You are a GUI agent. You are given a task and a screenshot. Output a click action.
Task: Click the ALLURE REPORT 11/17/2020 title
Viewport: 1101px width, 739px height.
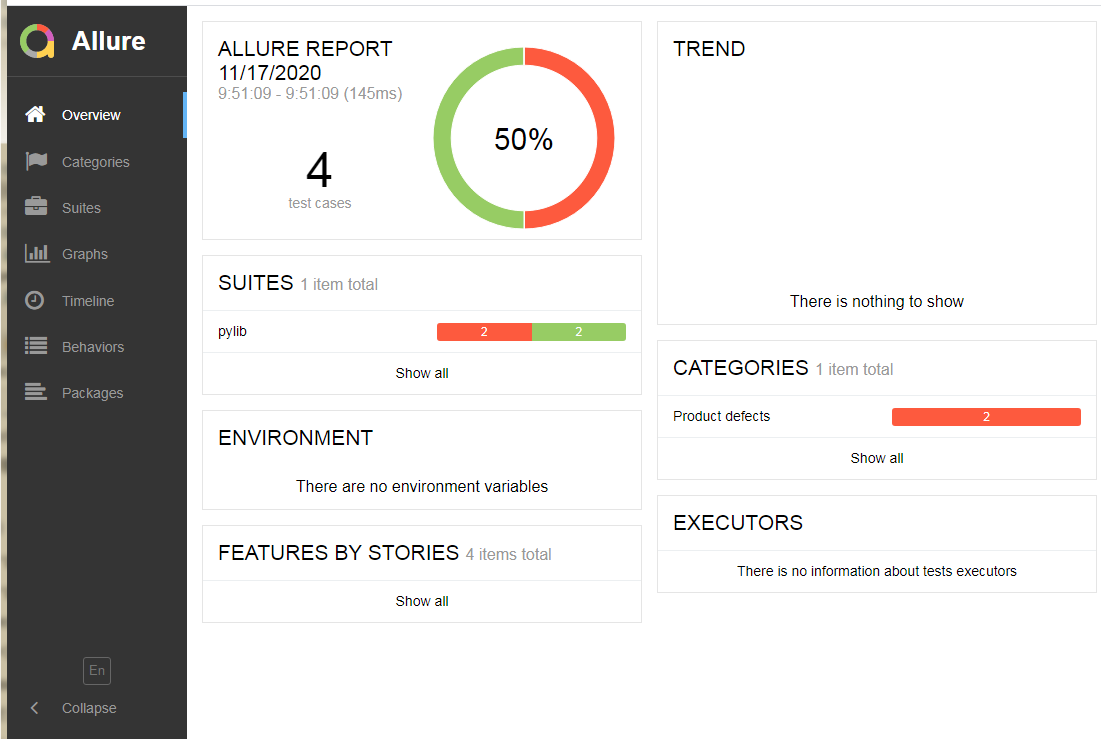click(x=305, y=60)
